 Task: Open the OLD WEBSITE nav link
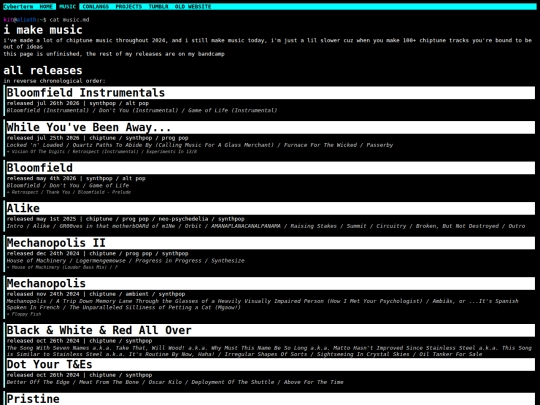point(193,7)
